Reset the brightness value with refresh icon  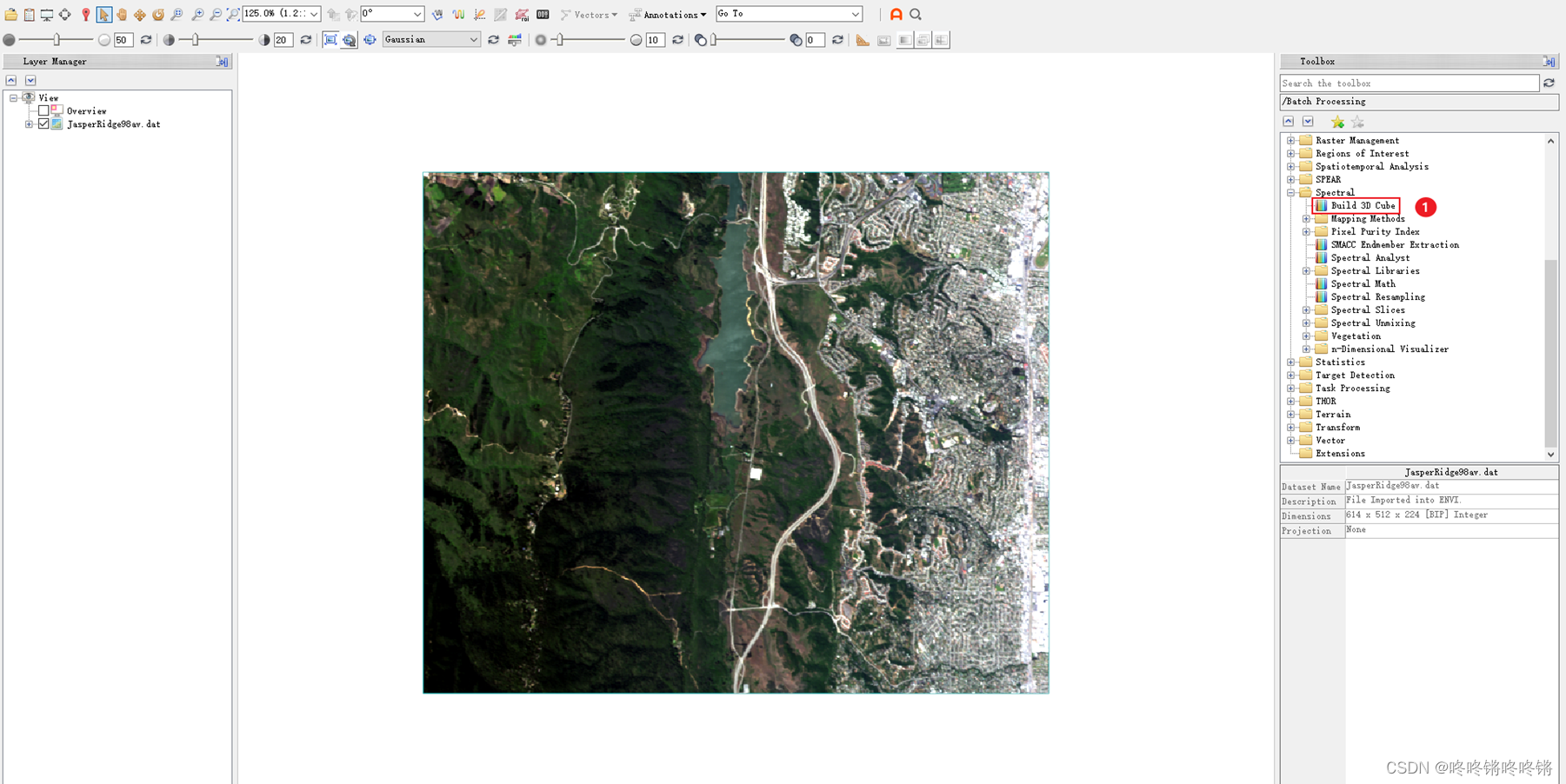[x=145, y=40]
